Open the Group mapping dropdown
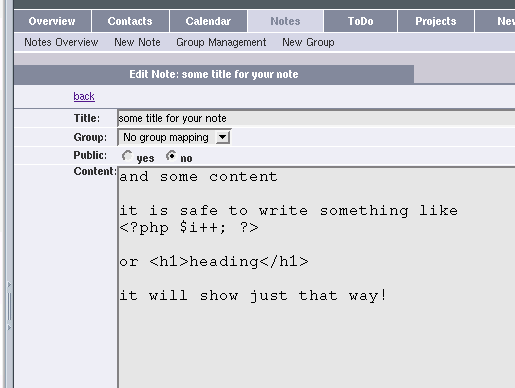Viewport: 515px width, 388px height. [x=174, y=137]
